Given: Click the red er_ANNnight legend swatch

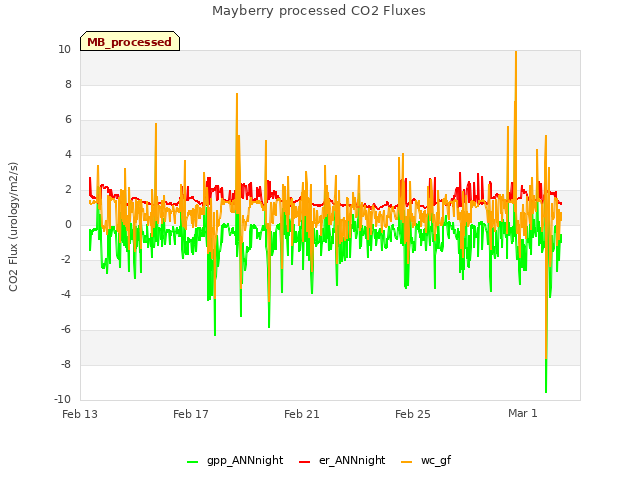Looking at the screenshot, I should coord(304,462).
